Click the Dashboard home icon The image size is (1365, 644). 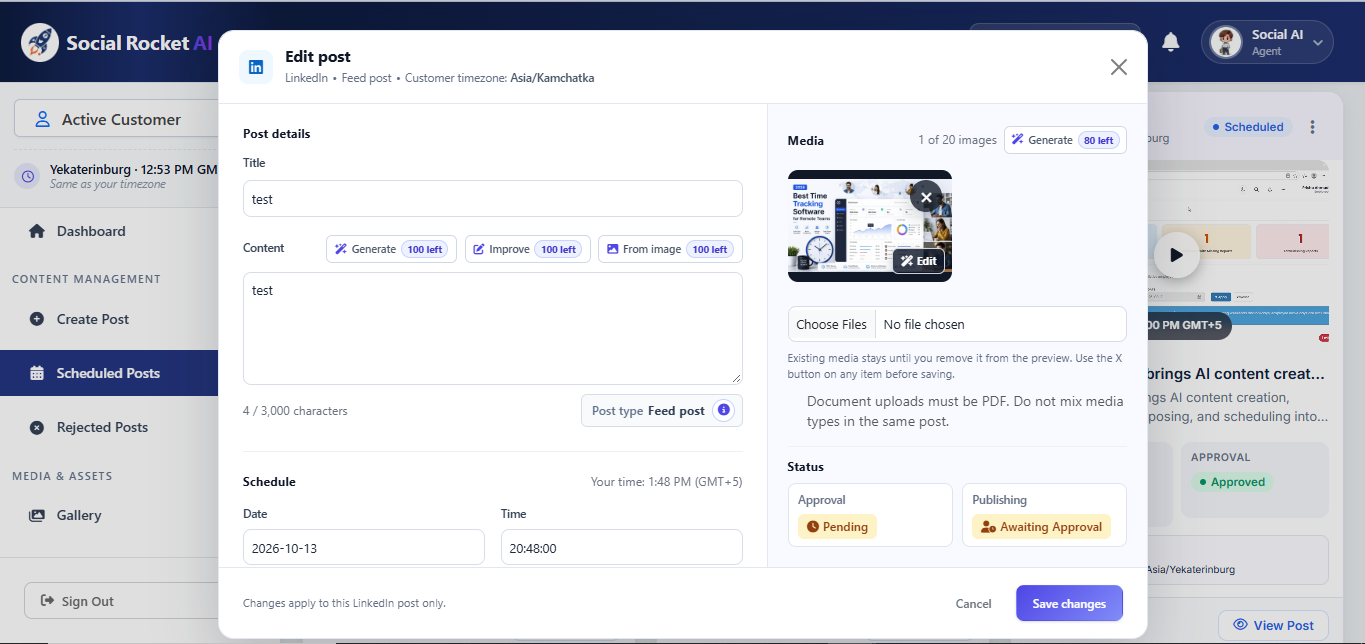pos(37,231)
